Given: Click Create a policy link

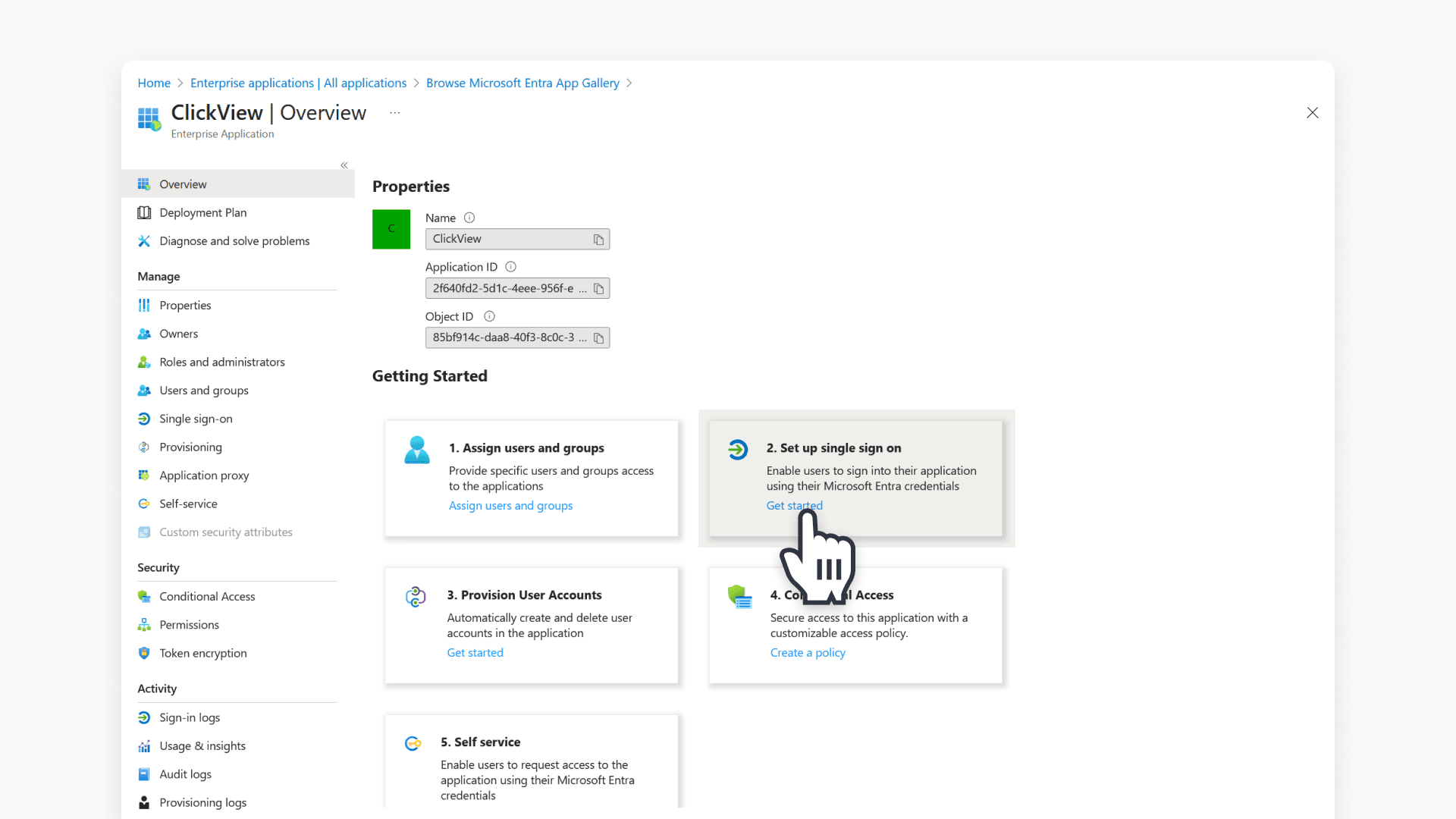Looking at the screenshot, I should [x=808, y=653].
